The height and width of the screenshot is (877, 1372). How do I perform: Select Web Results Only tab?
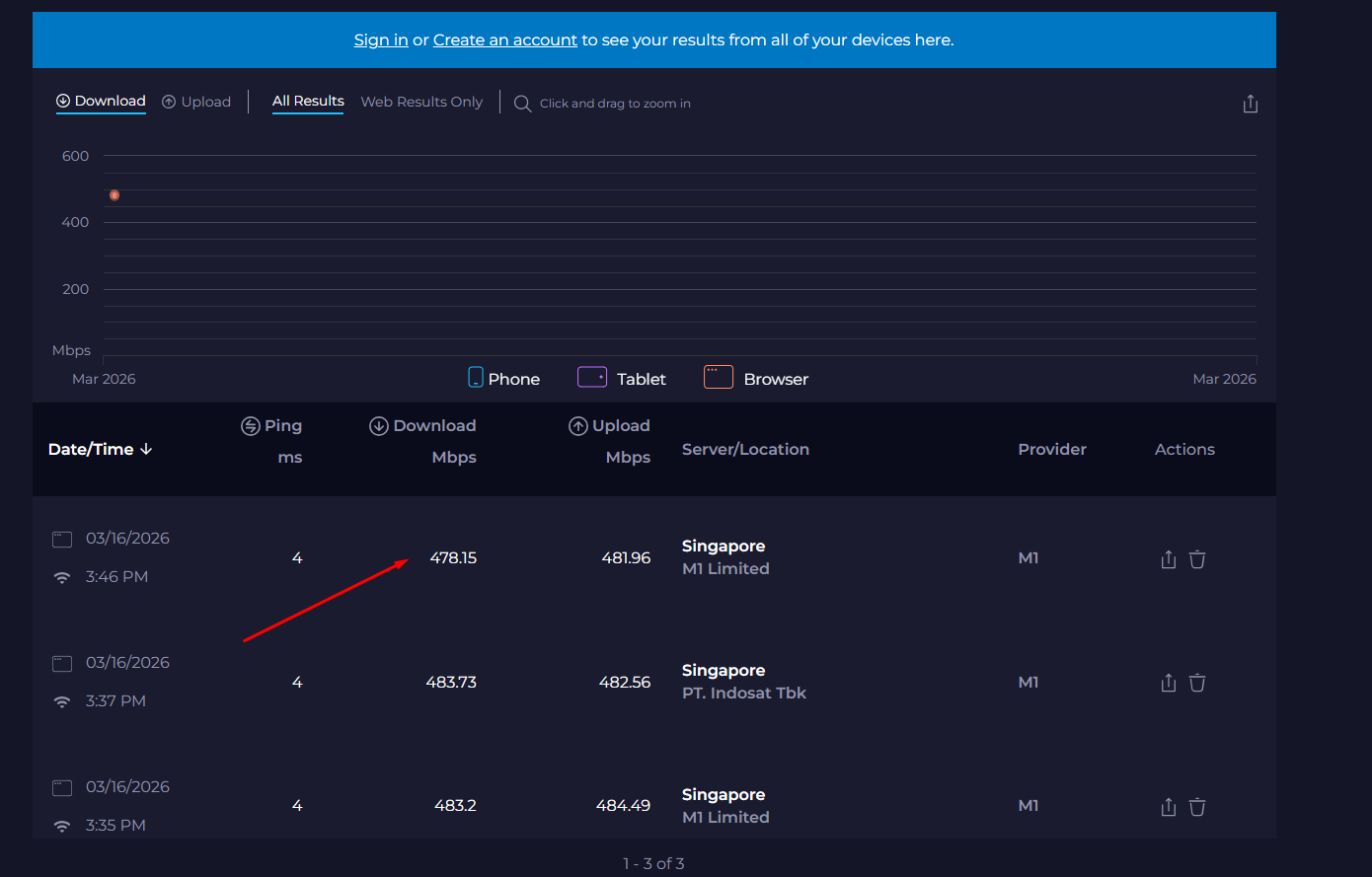[x=421, y=102]
